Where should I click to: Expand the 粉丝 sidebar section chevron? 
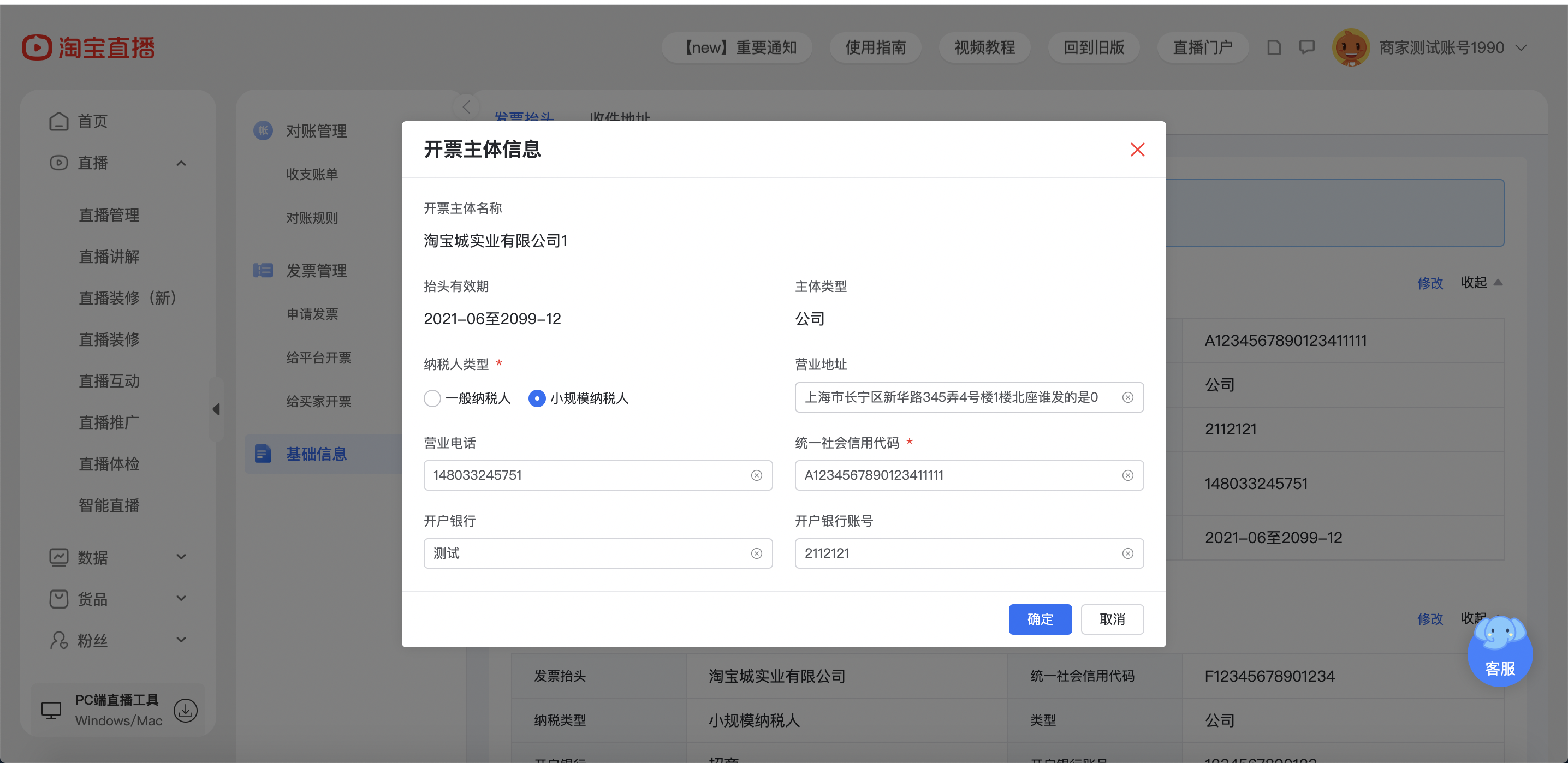coord(181,640)
